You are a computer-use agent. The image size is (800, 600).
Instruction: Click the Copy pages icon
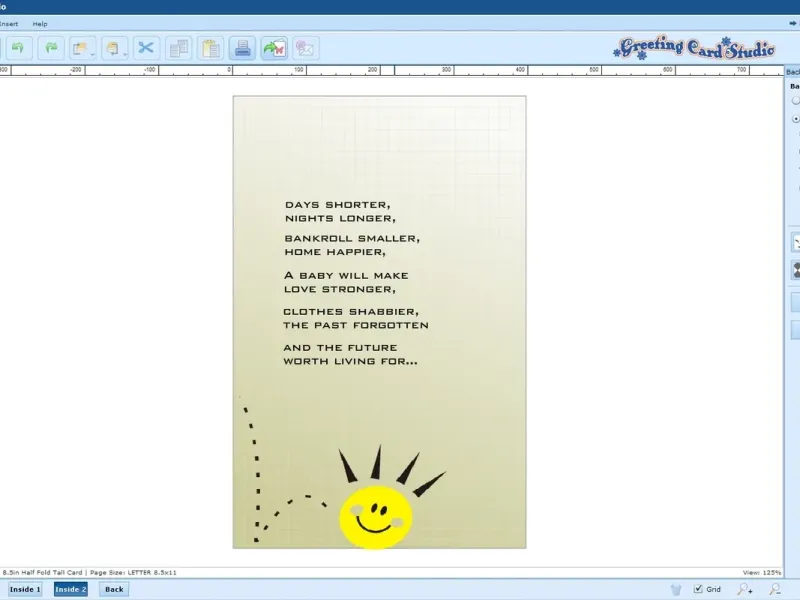point(179,48)
